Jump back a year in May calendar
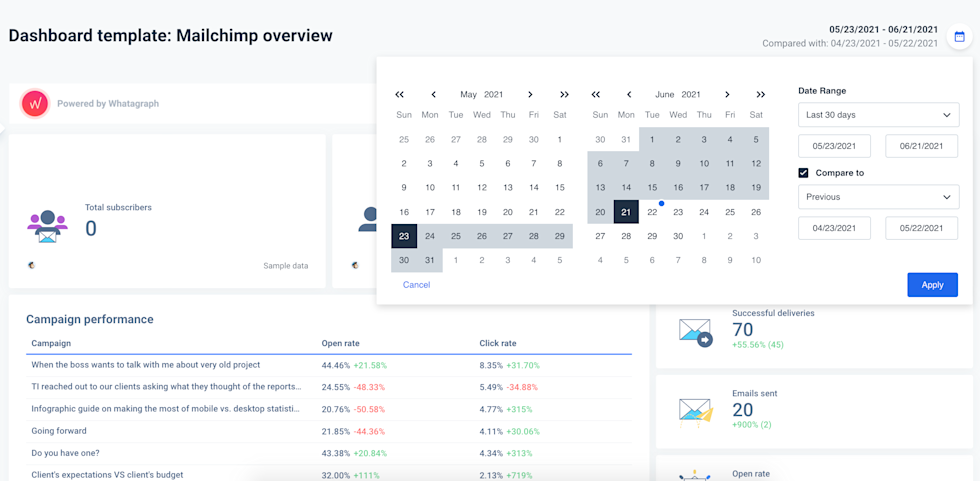 tap(400, 94)
